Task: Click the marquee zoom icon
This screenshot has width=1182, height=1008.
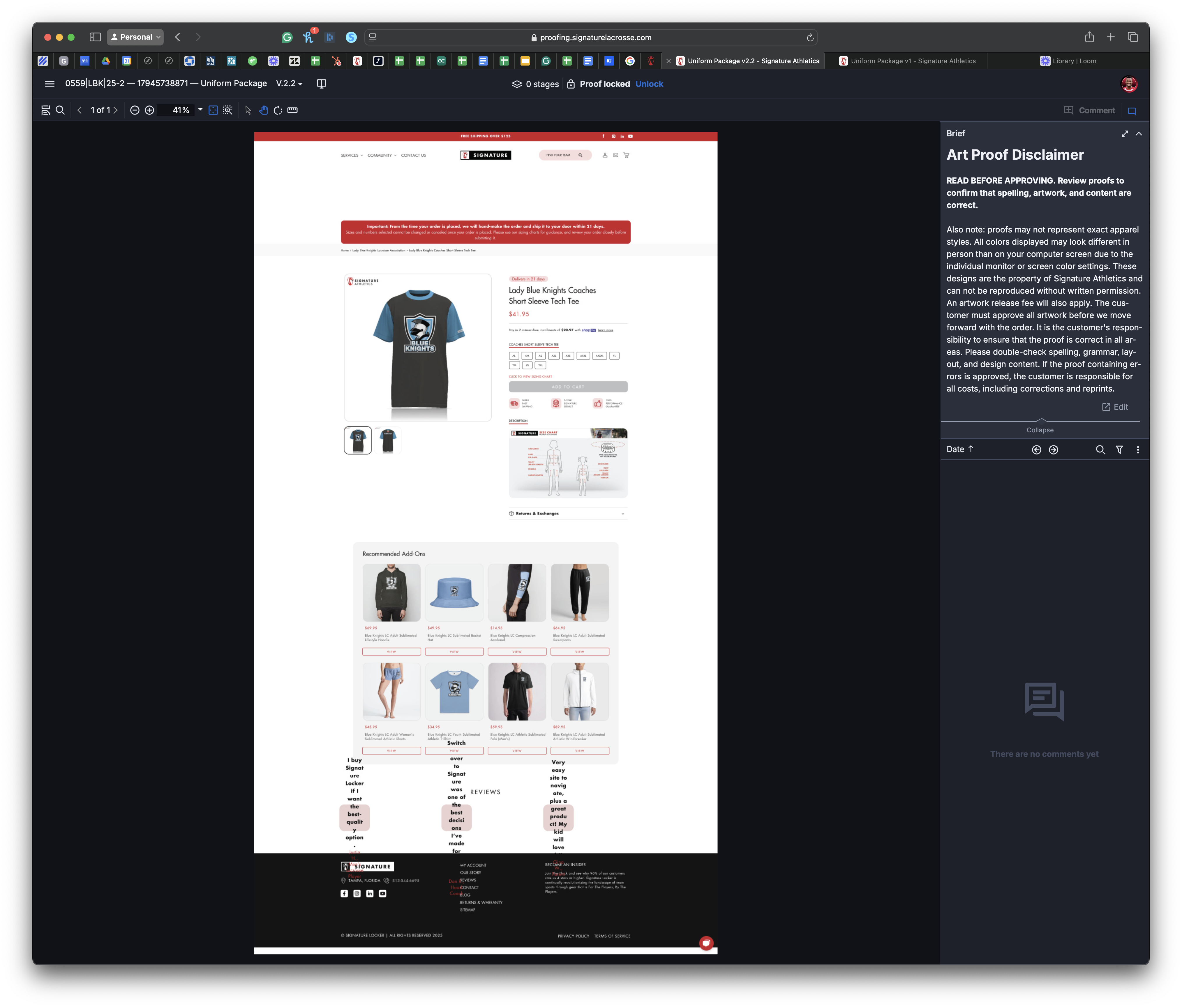Action: (x=227, y=110)
